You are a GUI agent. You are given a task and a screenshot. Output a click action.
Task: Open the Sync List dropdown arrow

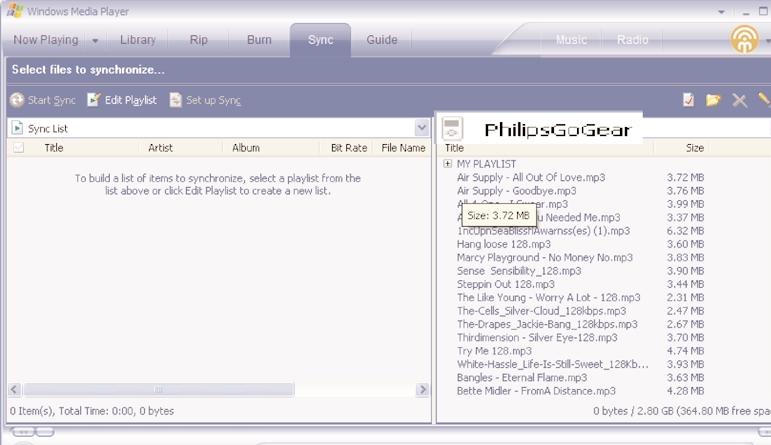(421, 128)
